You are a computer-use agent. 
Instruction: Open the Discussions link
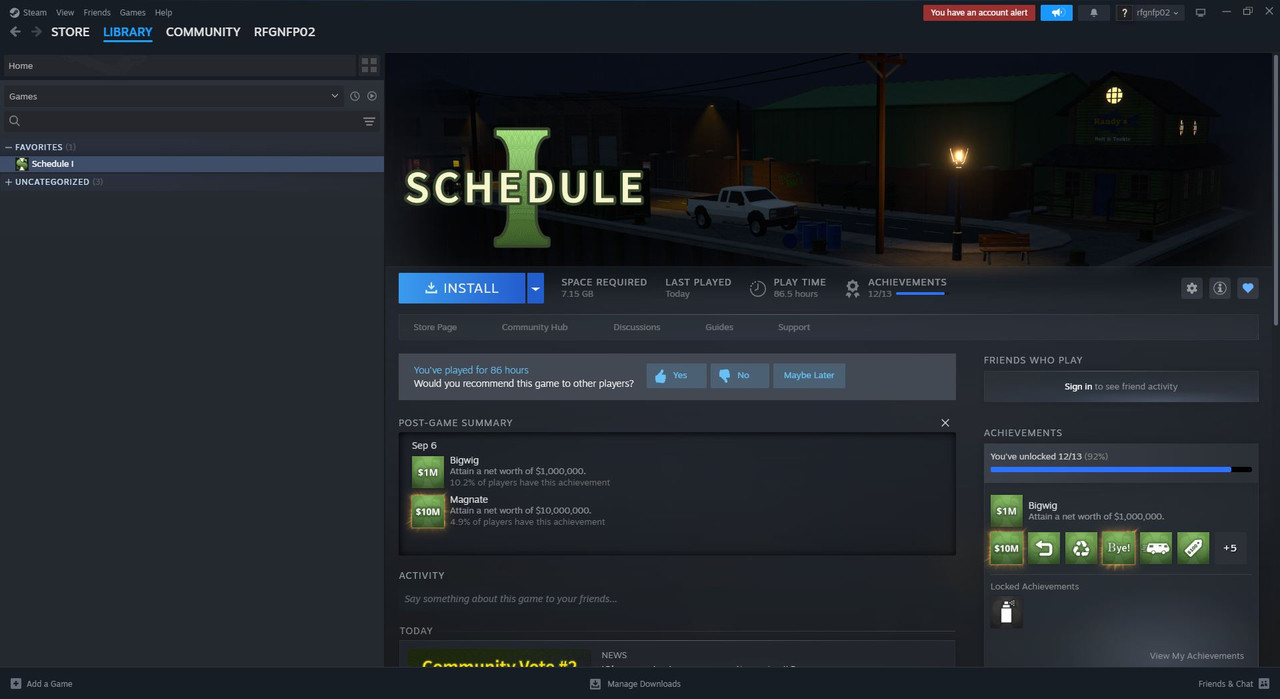tap(637, 327)
